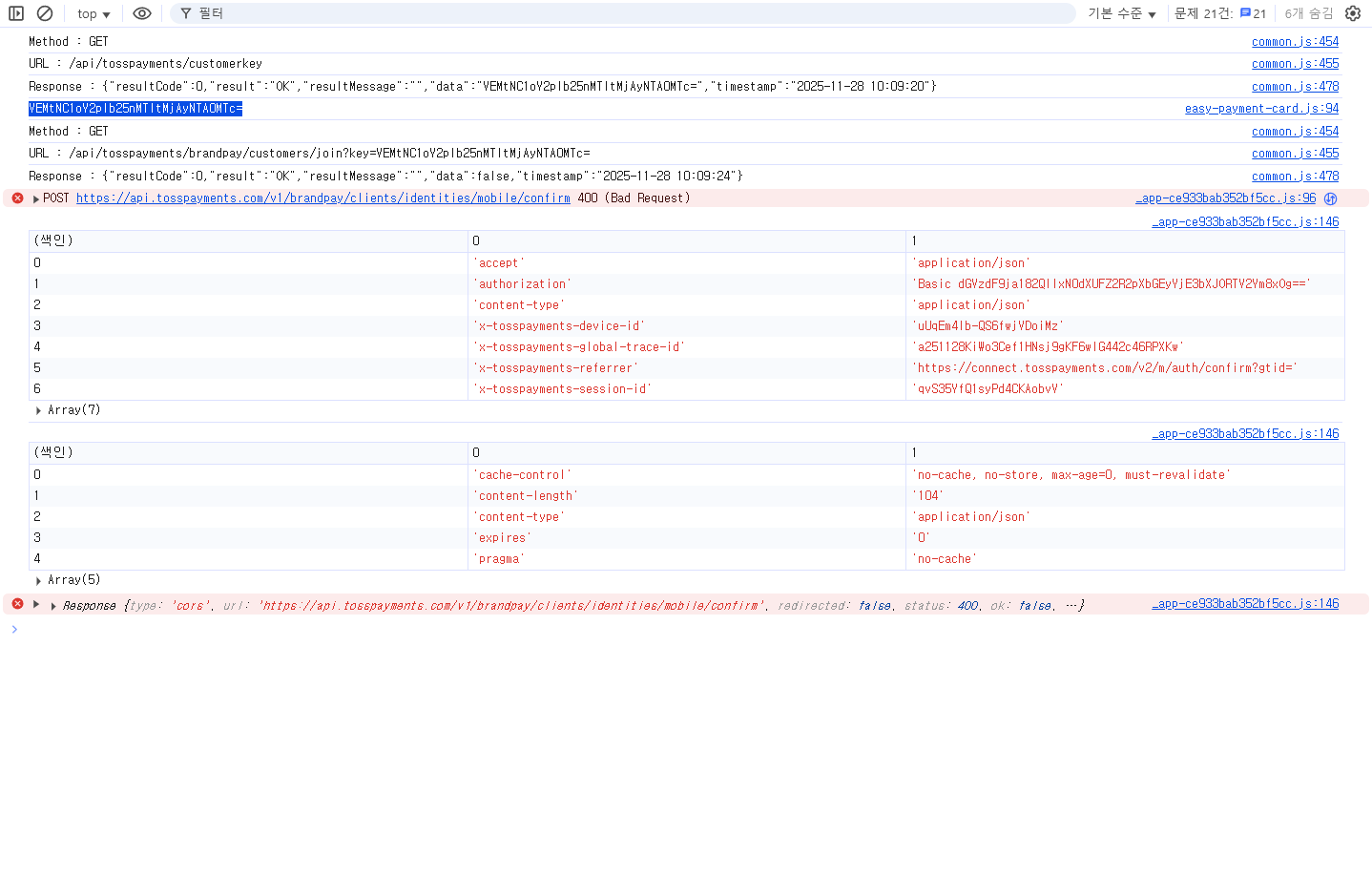Click the '104' content-length value cell
This screenshot has height=896, width=1372.
[x=1125, y=496]
